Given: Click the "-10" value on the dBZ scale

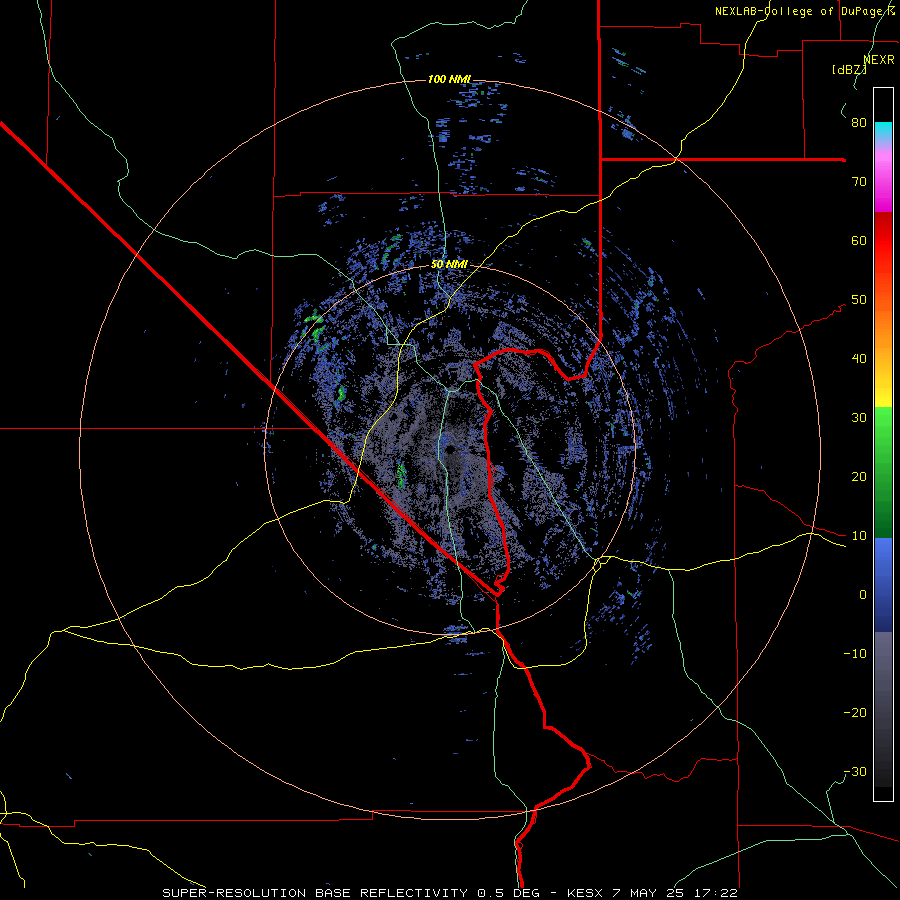Looking at the screenshot, I should tap(855, 654).
